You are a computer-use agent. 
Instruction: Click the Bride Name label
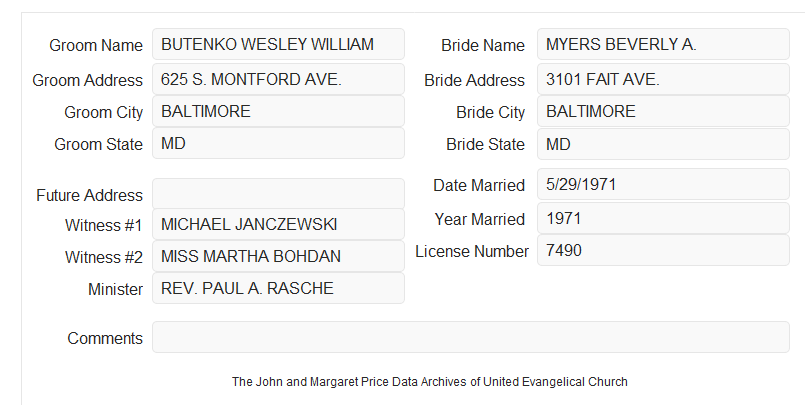point(483,45)
